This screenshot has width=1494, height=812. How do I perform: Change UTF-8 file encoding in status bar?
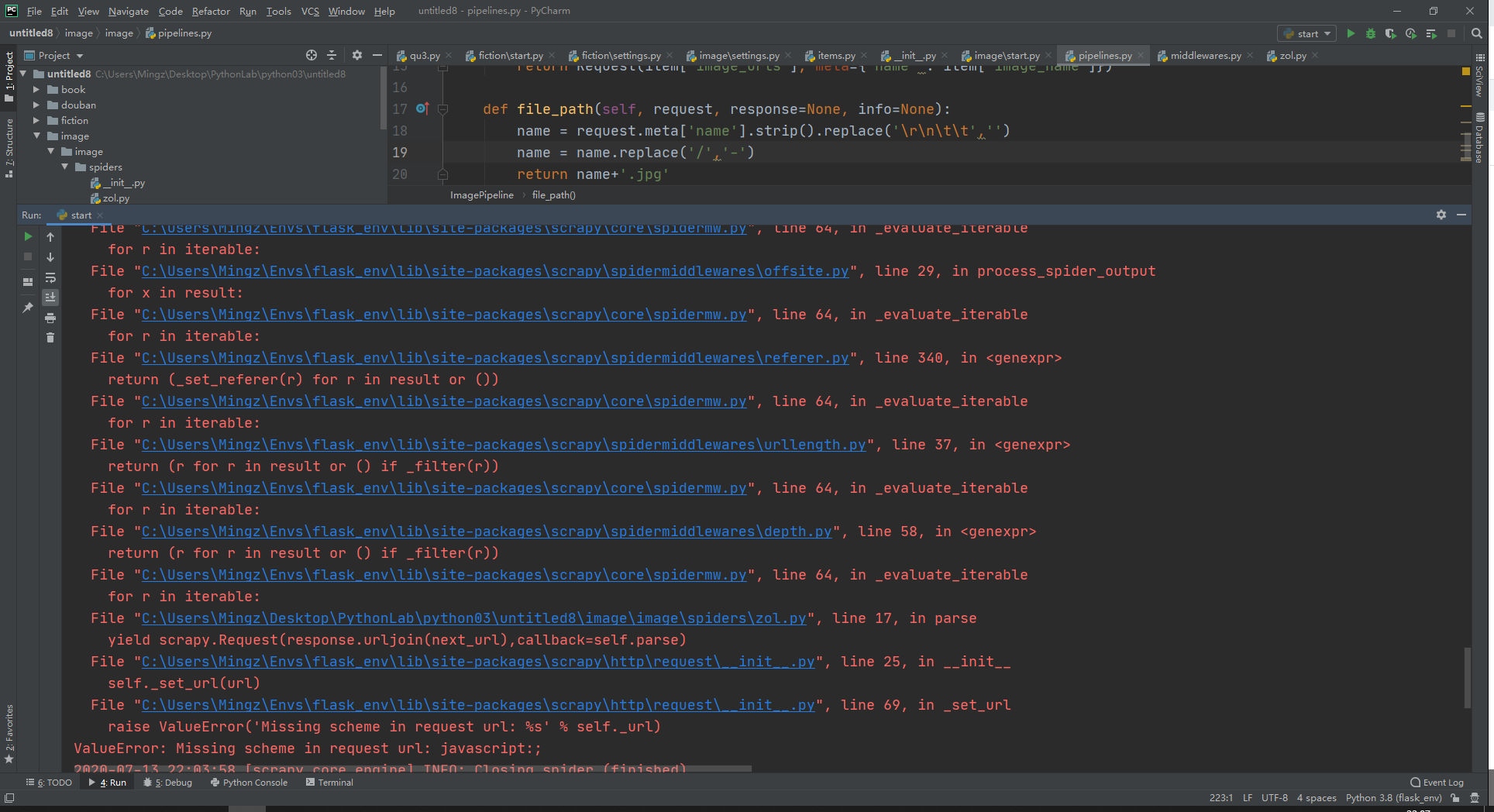(x=1274, y=798)
